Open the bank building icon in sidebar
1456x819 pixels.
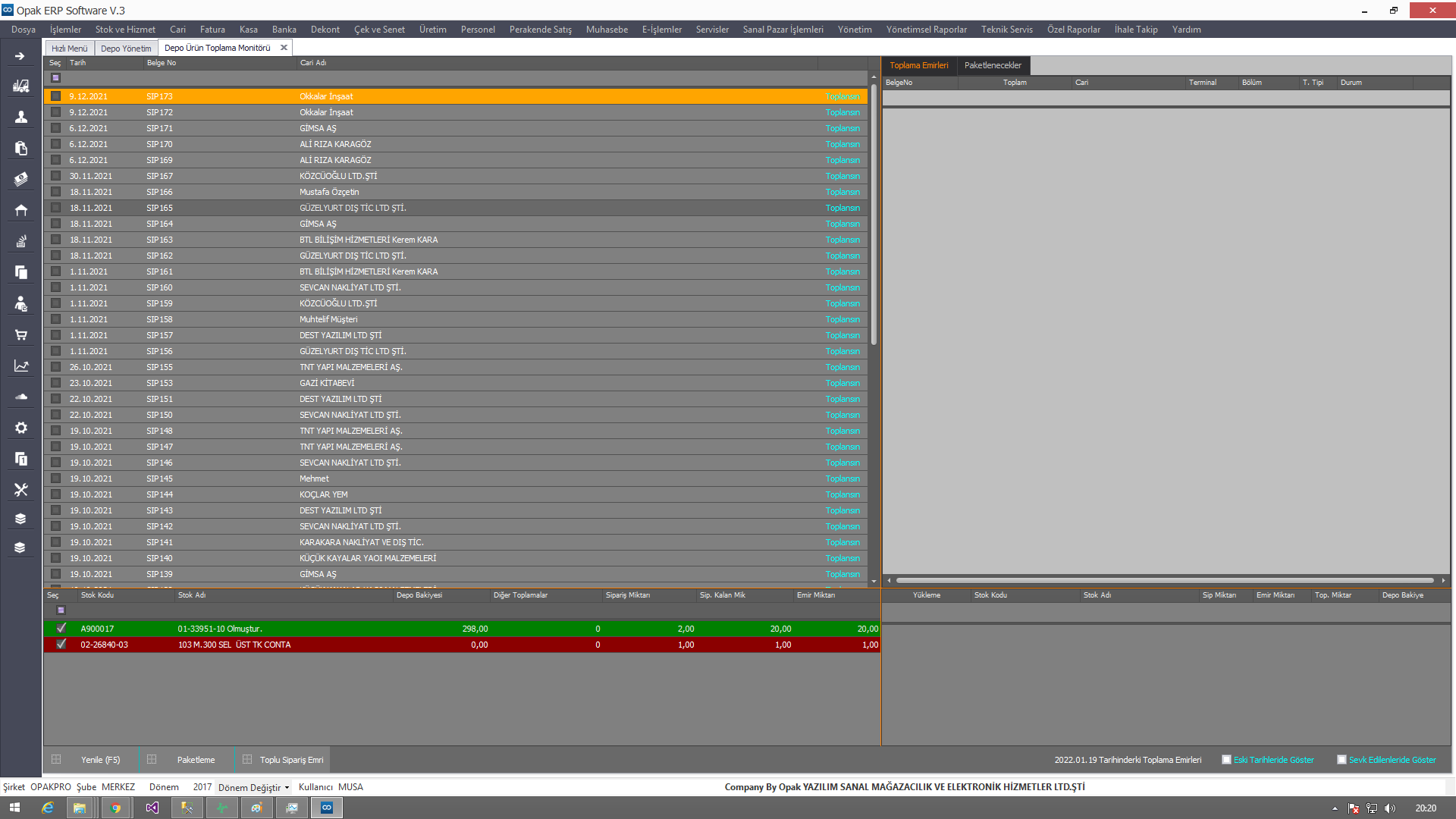[20, 210]
